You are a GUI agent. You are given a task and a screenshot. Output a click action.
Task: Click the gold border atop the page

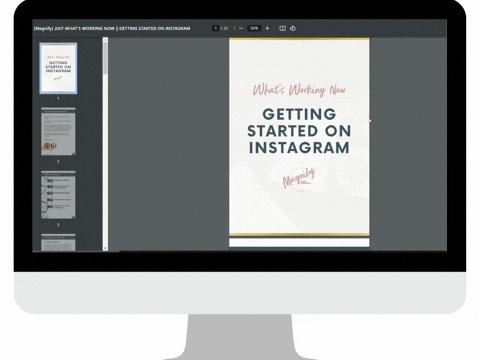299,39
